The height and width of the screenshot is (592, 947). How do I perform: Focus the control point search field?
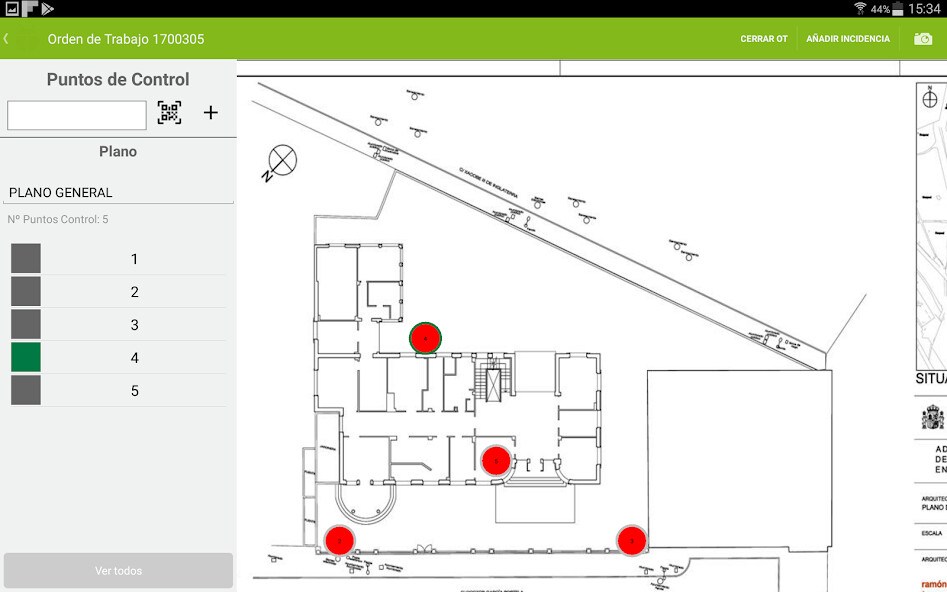(77, 115)
